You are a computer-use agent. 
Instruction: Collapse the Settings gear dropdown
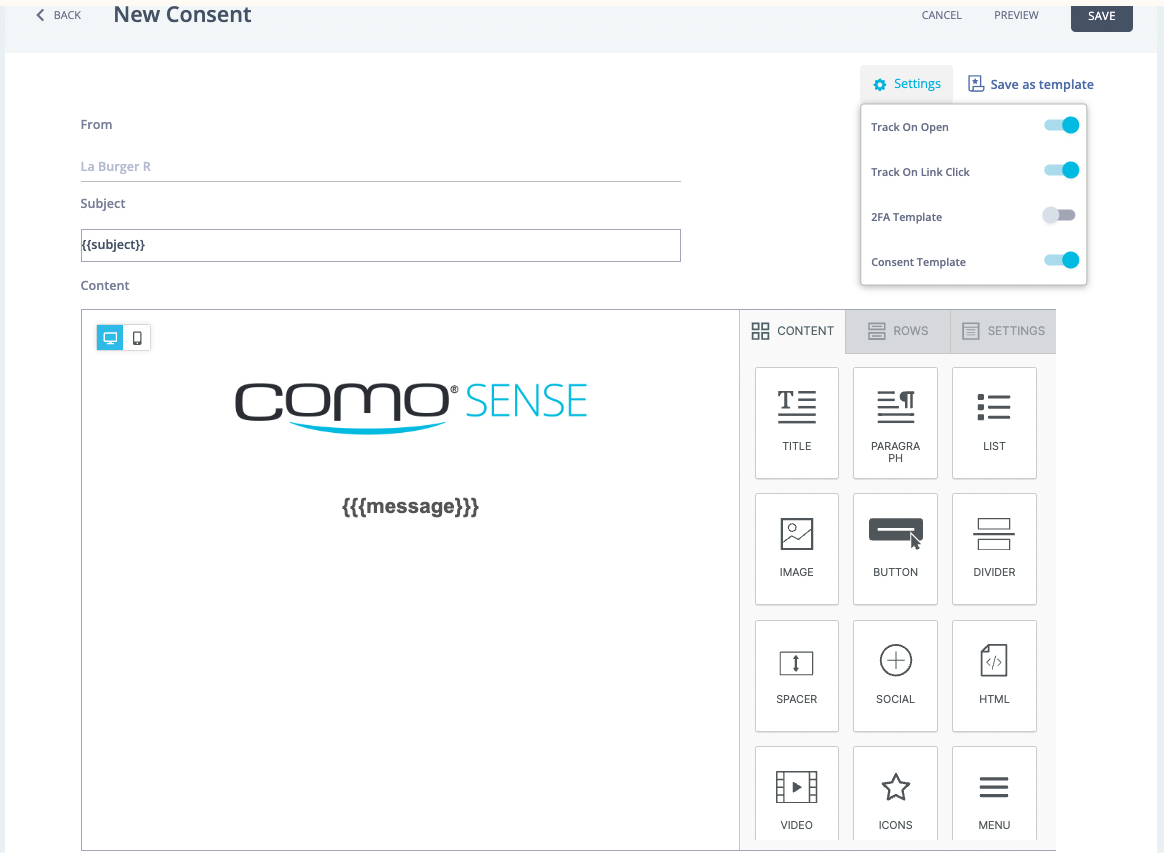pos(906,84)
